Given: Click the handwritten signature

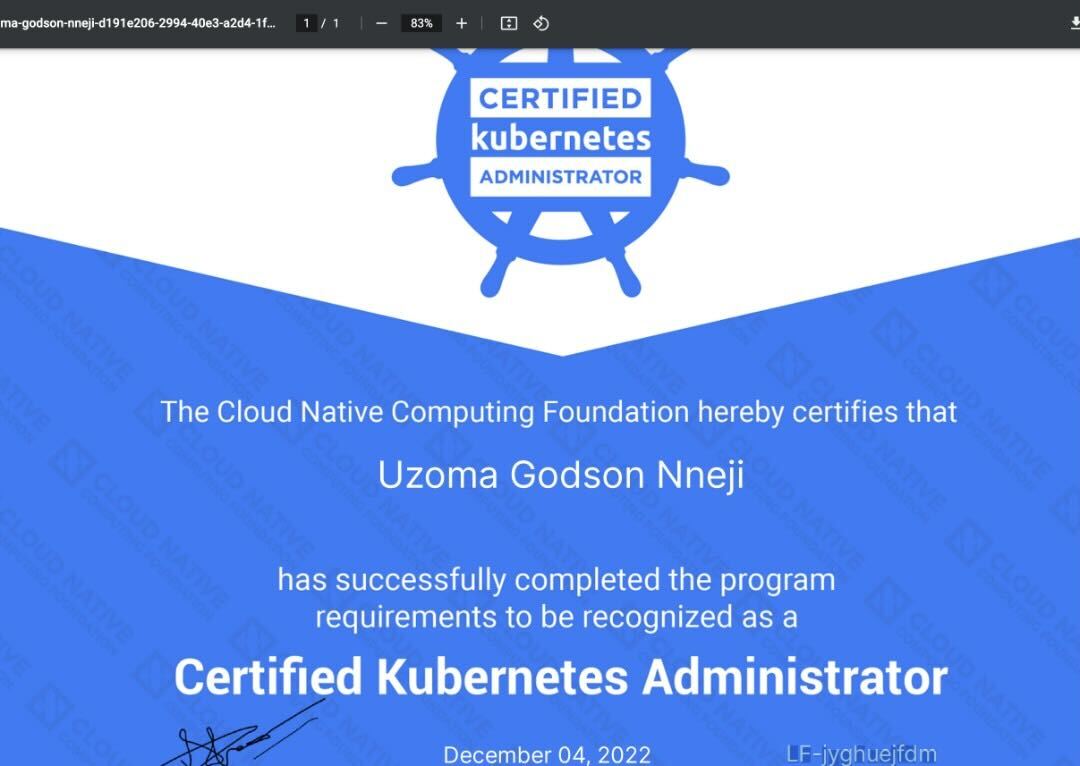Looking at the screenshot, I should 230,742.
